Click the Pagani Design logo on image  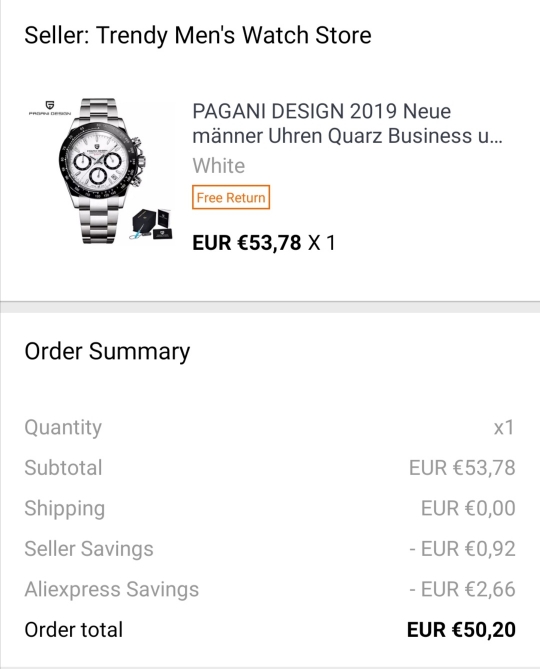click(x=50, y=108)
